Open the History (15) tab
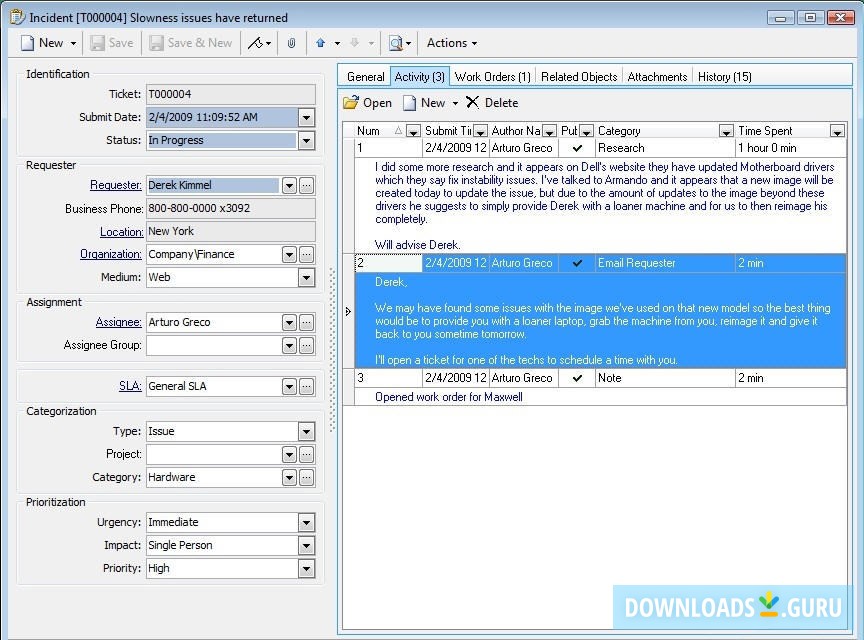Viewport: 864px width, 640px height. click(724, 77)
